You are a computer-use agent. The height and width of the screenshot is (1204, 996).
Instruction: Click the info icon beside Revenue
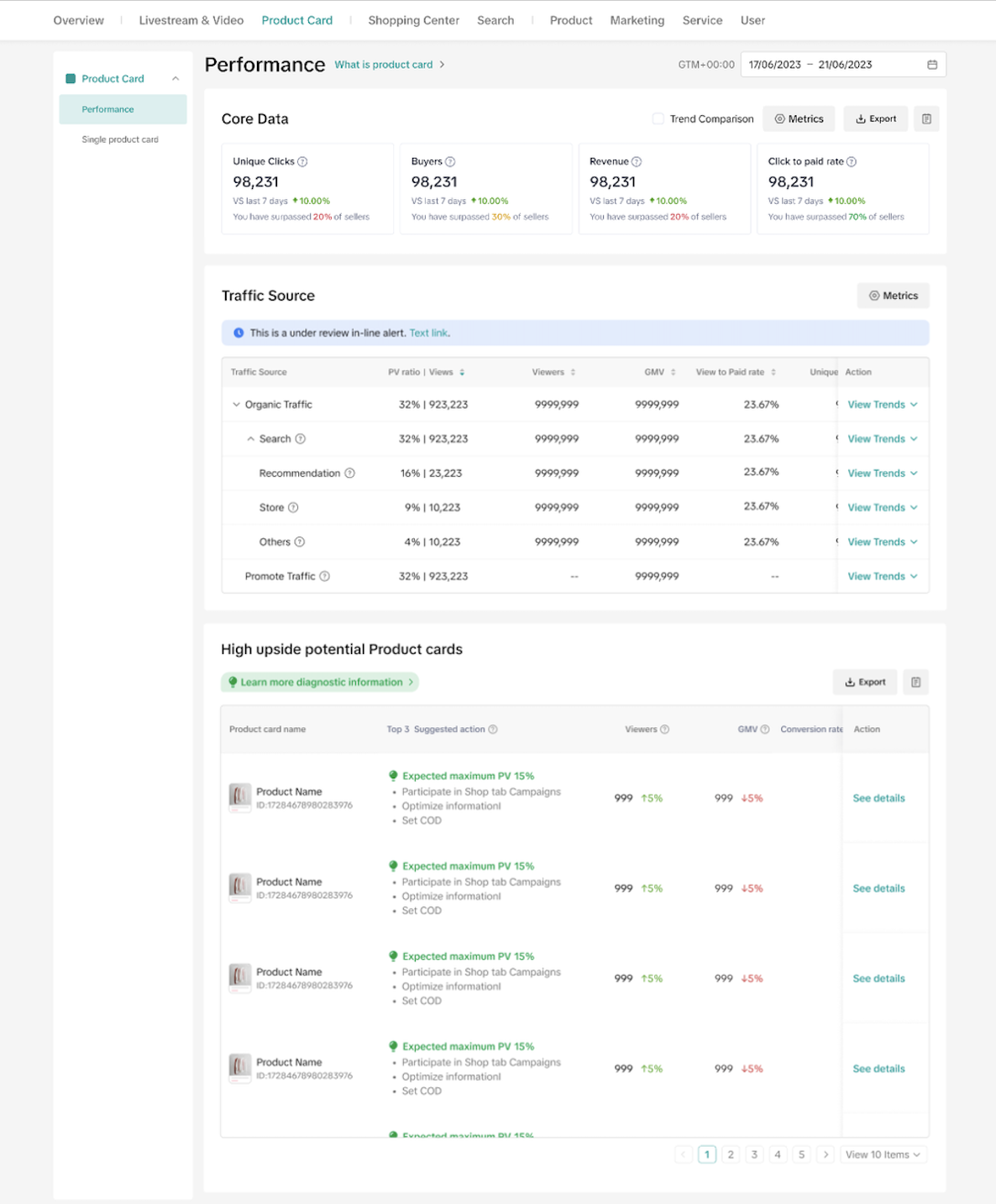pos(637,162)
